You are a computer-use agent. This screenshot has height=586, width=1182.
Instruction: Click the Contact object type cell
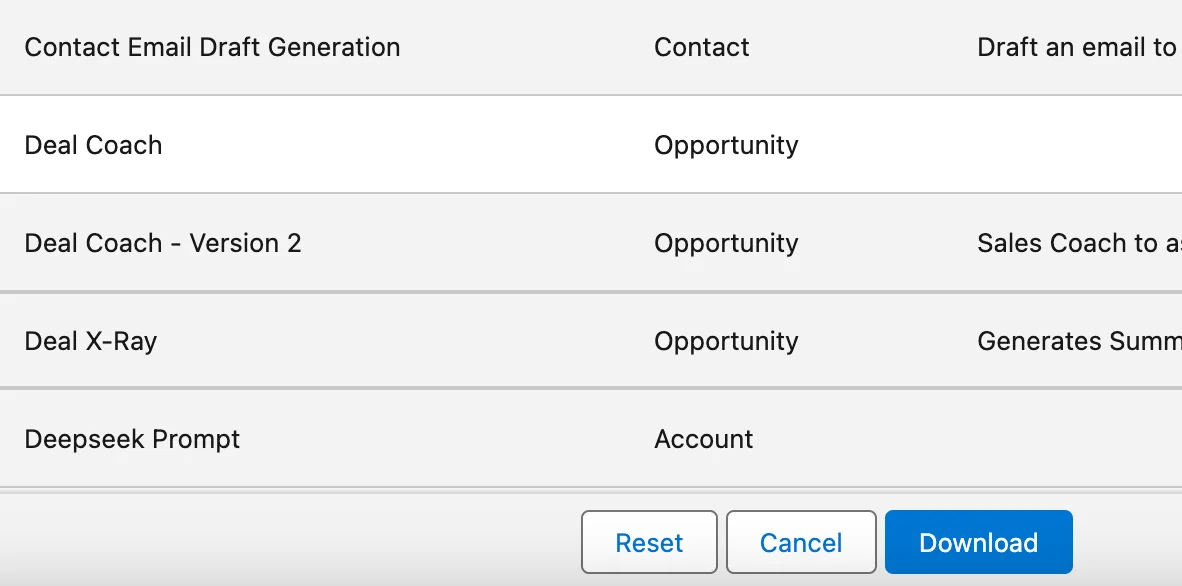click(701, 47)
